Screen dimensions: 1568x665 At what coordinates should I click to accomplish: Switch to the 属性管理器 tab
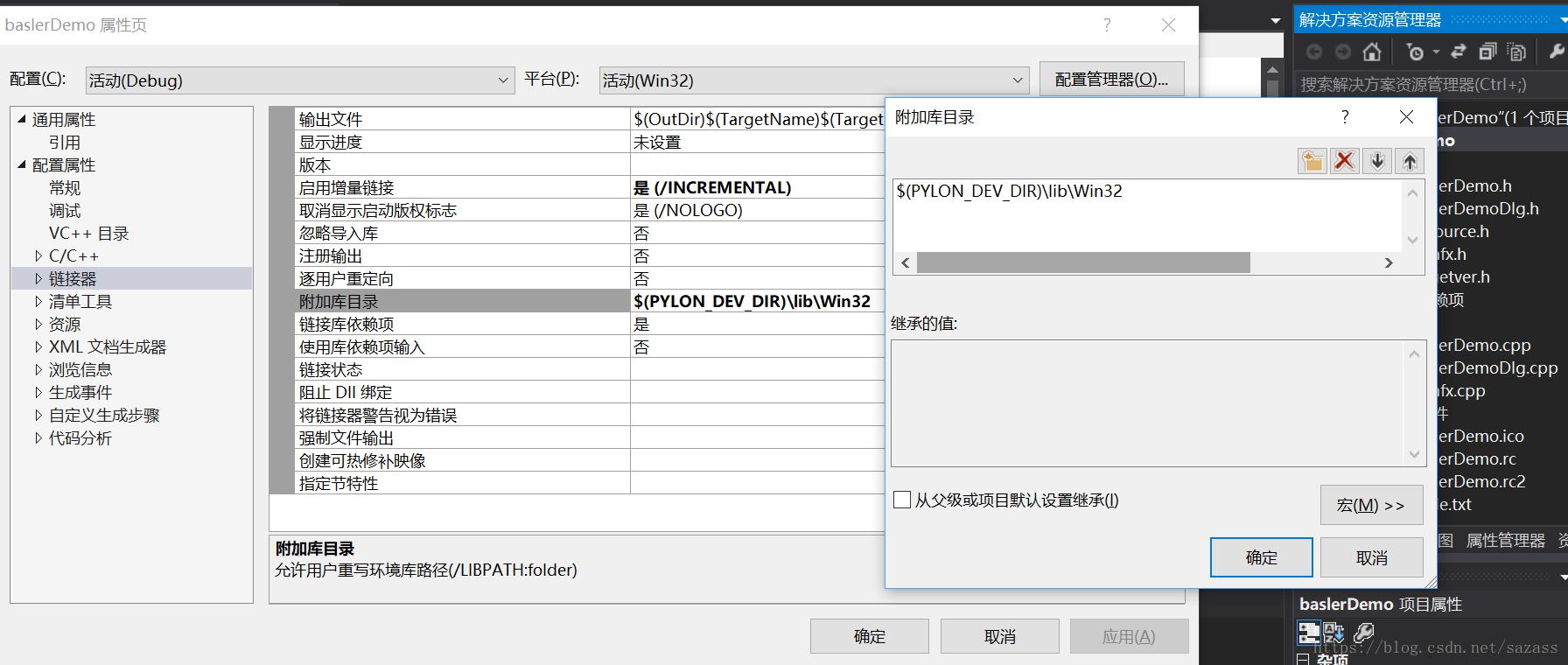tap(1506, 541)
